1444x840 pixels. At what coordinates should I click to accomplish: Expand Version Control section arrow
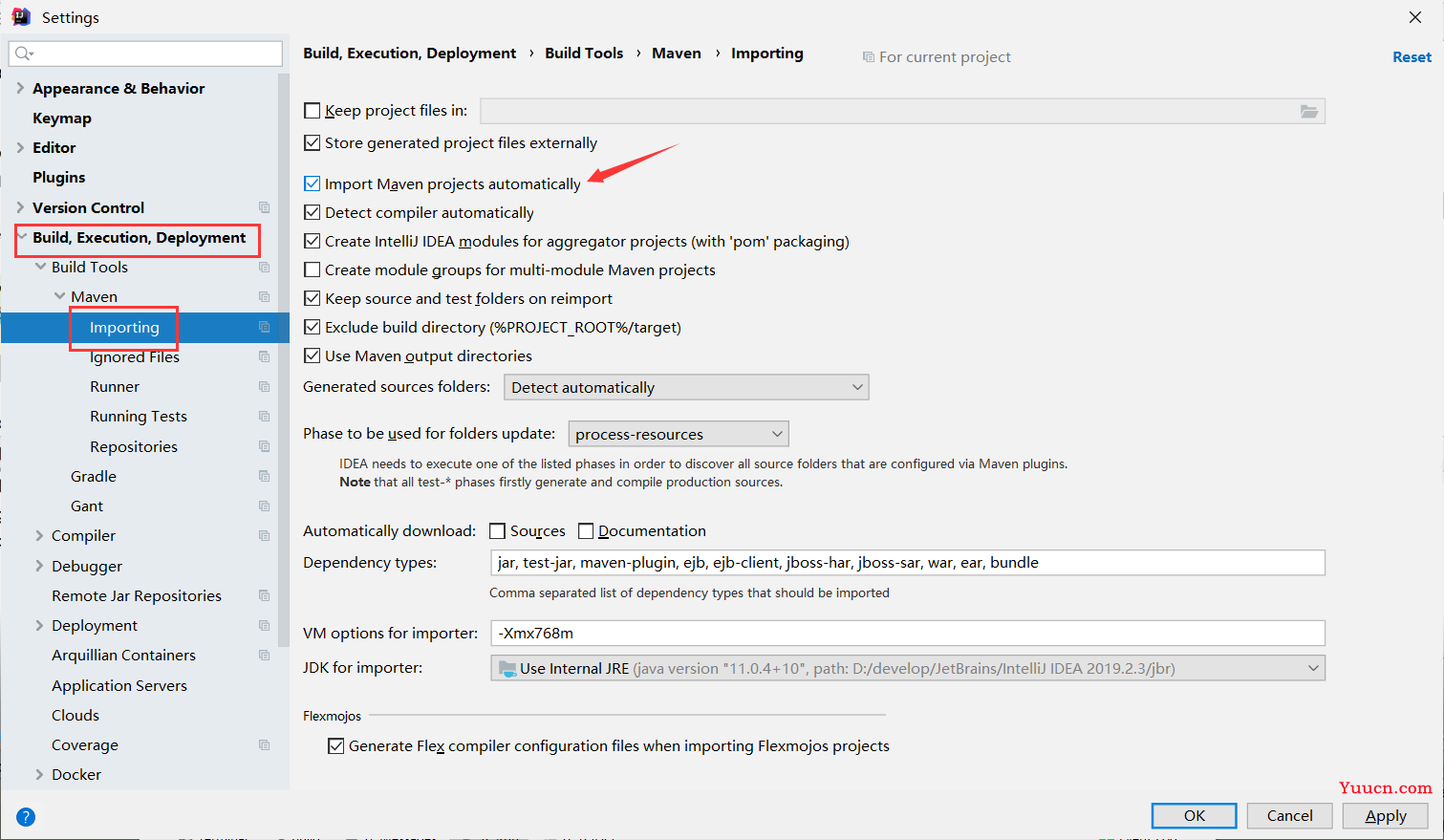pyautogui.click(x=20, y=207)
